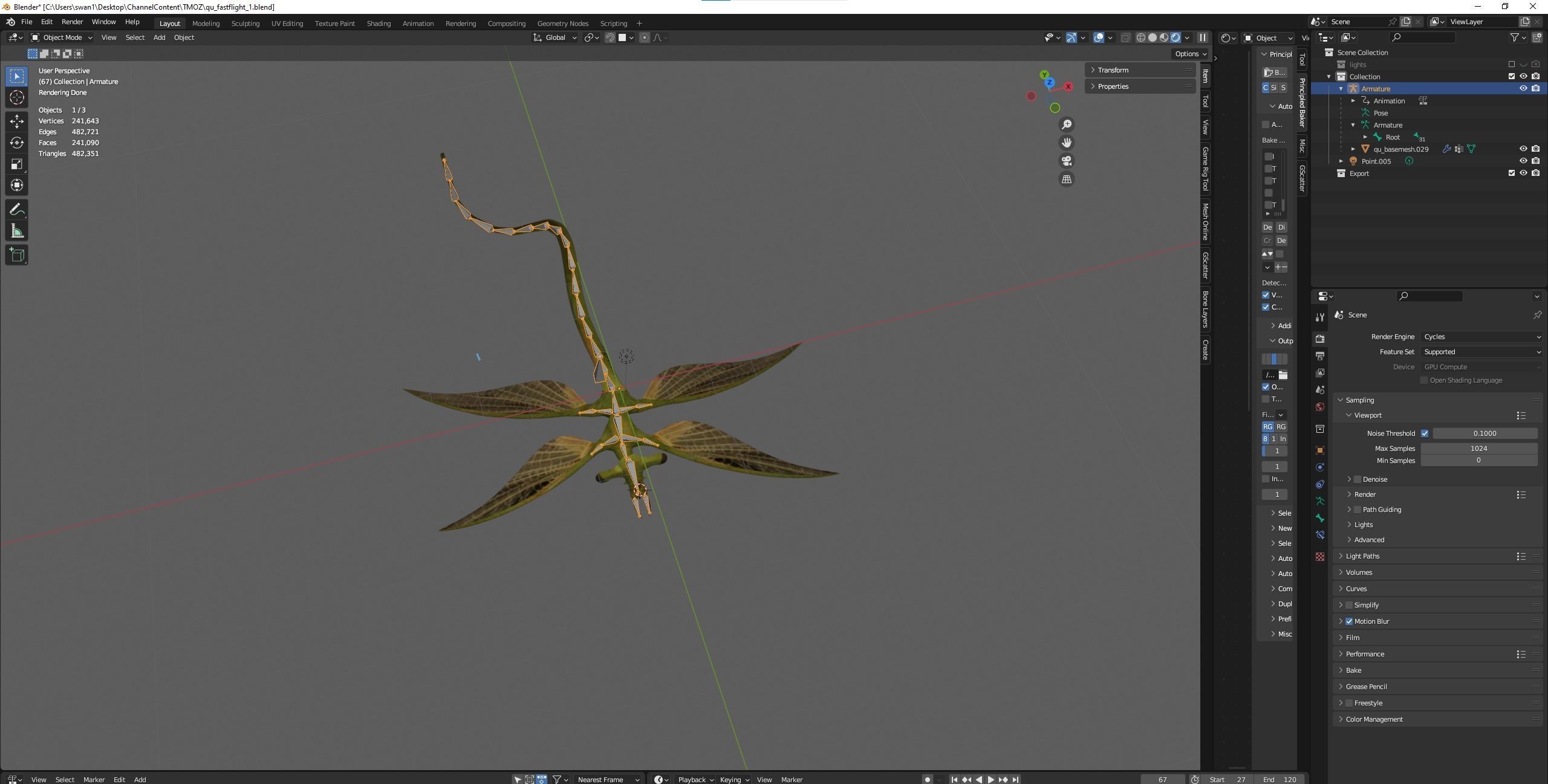Switch to the Shading workspace tab
Screen dimensions: 1548x784
coord(379,24)
